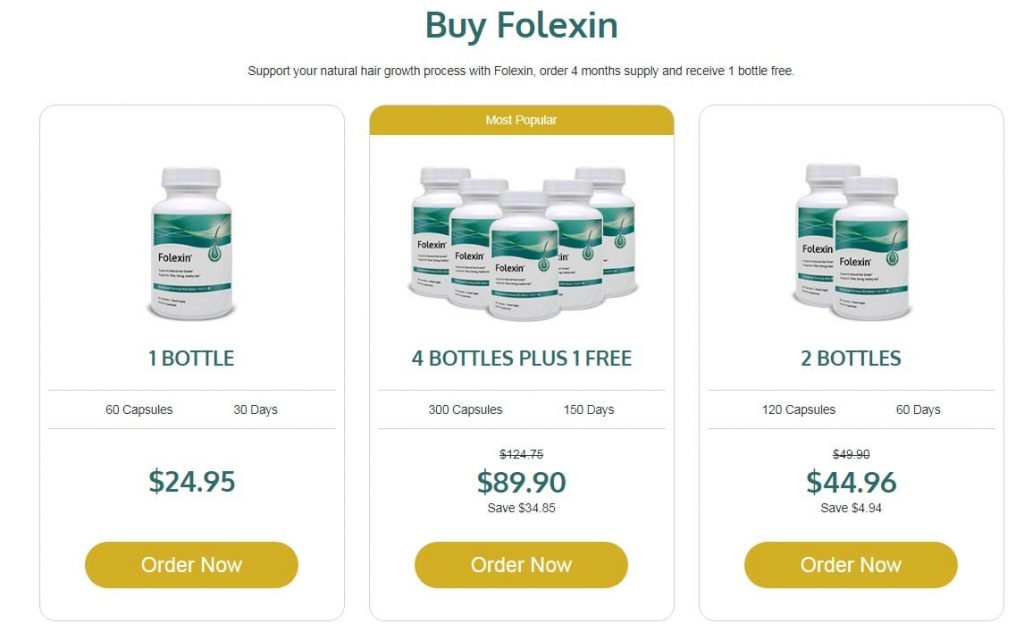Click the five-bottle Folexin product image
The width and height of the screenshot is (1024, 641).
(x=521, y=240)
